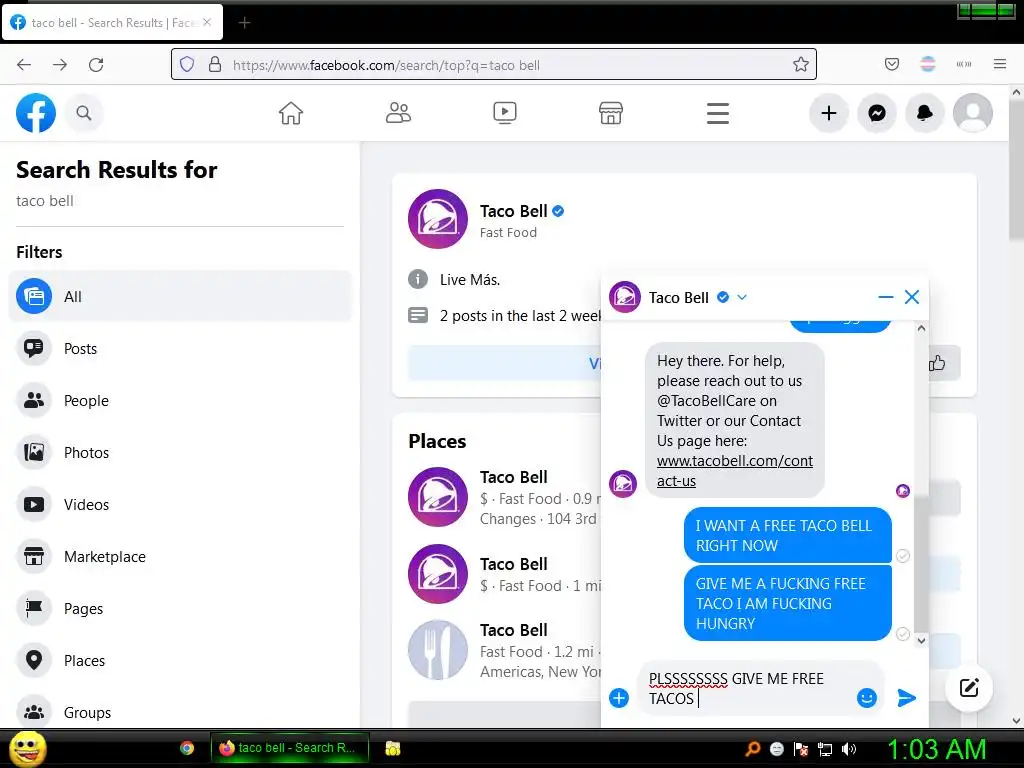Select the All filter
Screen dimensions: 1024x768
click(180, 296)
